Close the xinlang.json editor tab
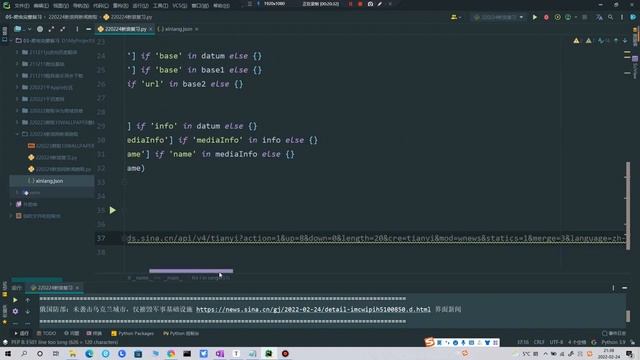 197,29
